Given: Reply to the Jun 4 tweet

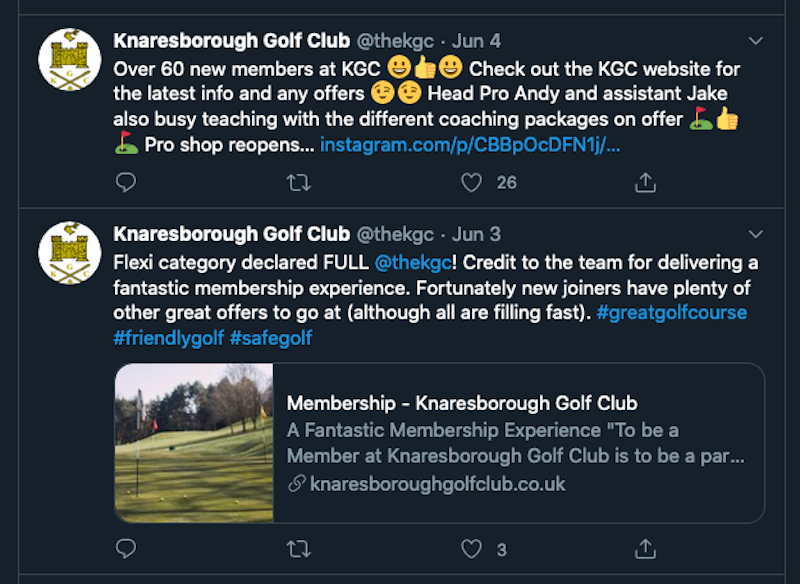Looking at the screenshot, I should [x=126, y=182].
